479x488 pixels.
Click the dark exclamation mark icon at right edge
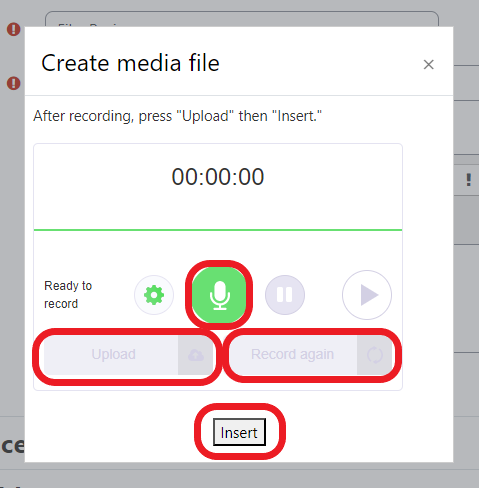tap(469, 180)
